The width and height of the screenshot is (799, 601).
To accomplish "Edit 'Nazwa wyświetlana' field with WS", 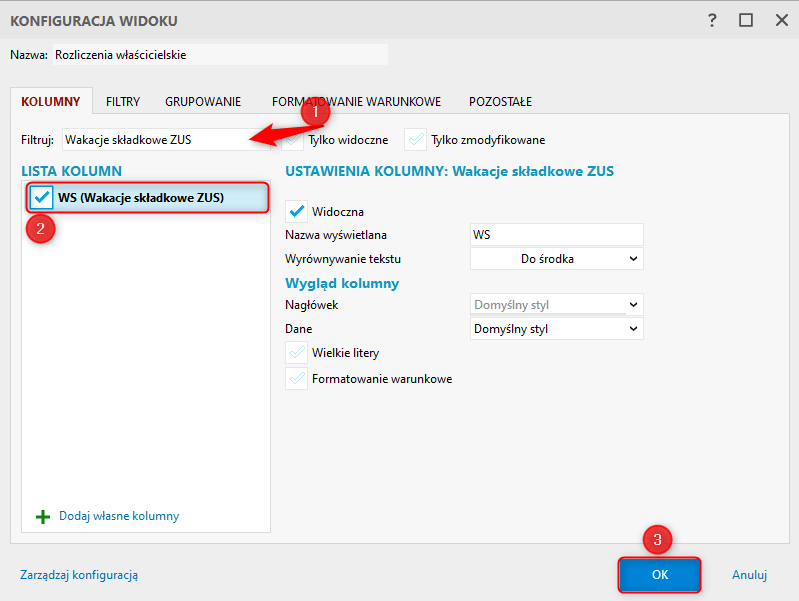I will pyautogui.click(x=556, y=234).
